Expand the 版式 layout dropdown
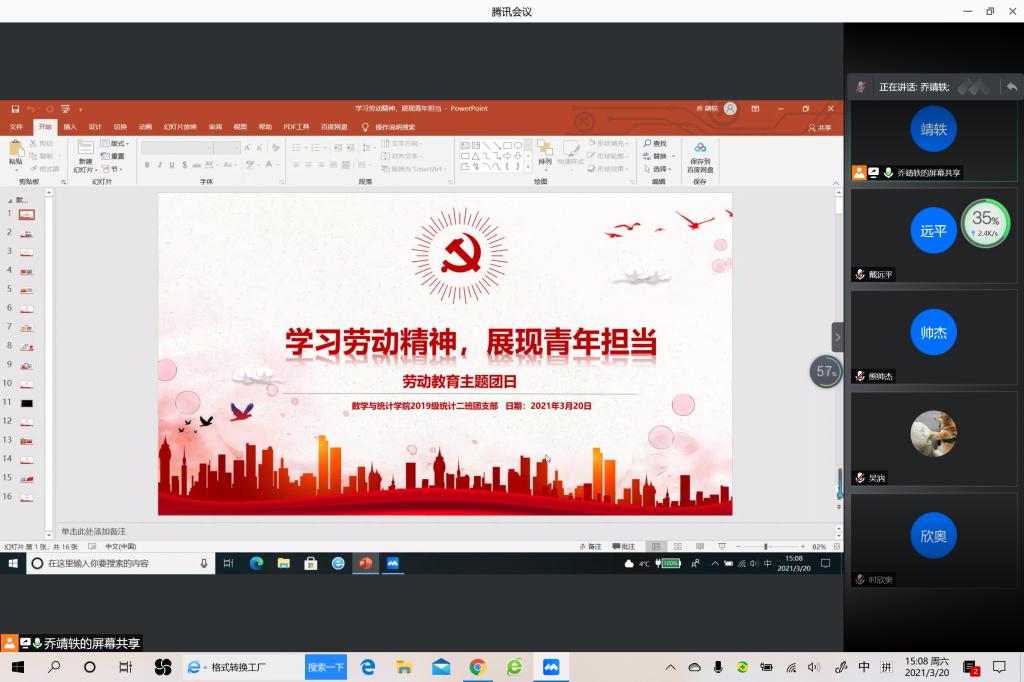1024x682 pixels. (x=113, y=143)
